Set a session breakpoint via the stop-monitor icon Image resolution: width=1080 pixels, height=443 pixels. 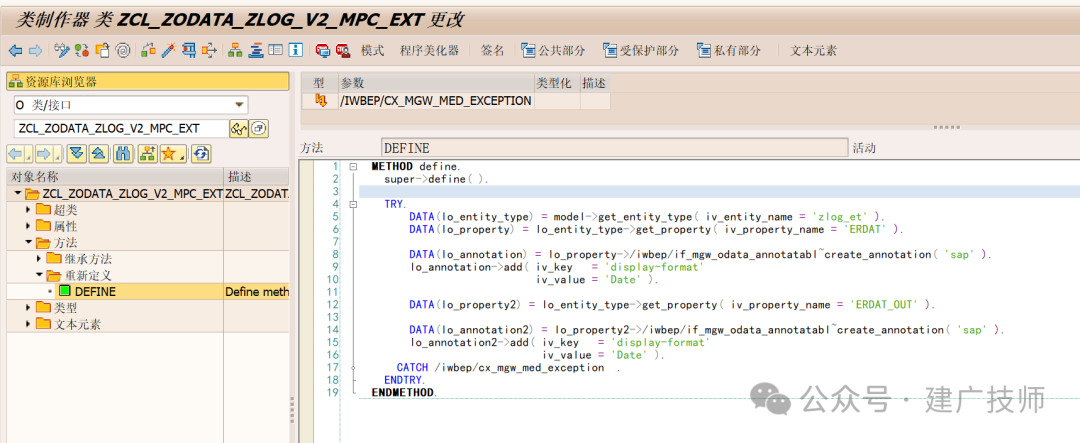322,50
